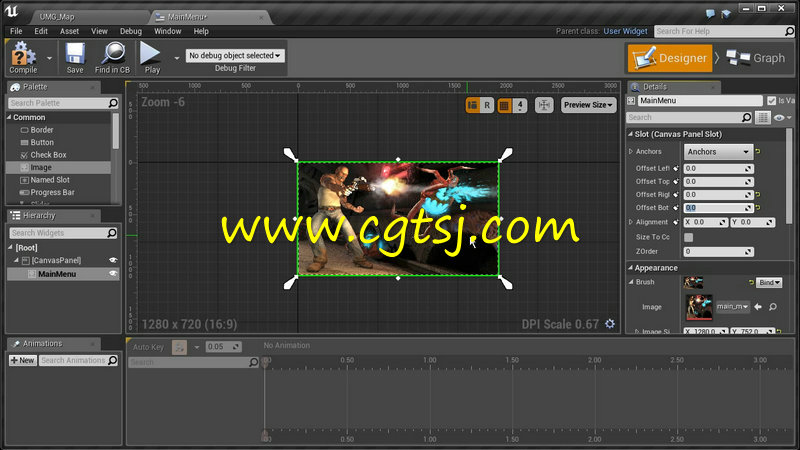This screenshot has height=450, width=800.
Task: Open Anchors dropdown
Action: point(718,152)
